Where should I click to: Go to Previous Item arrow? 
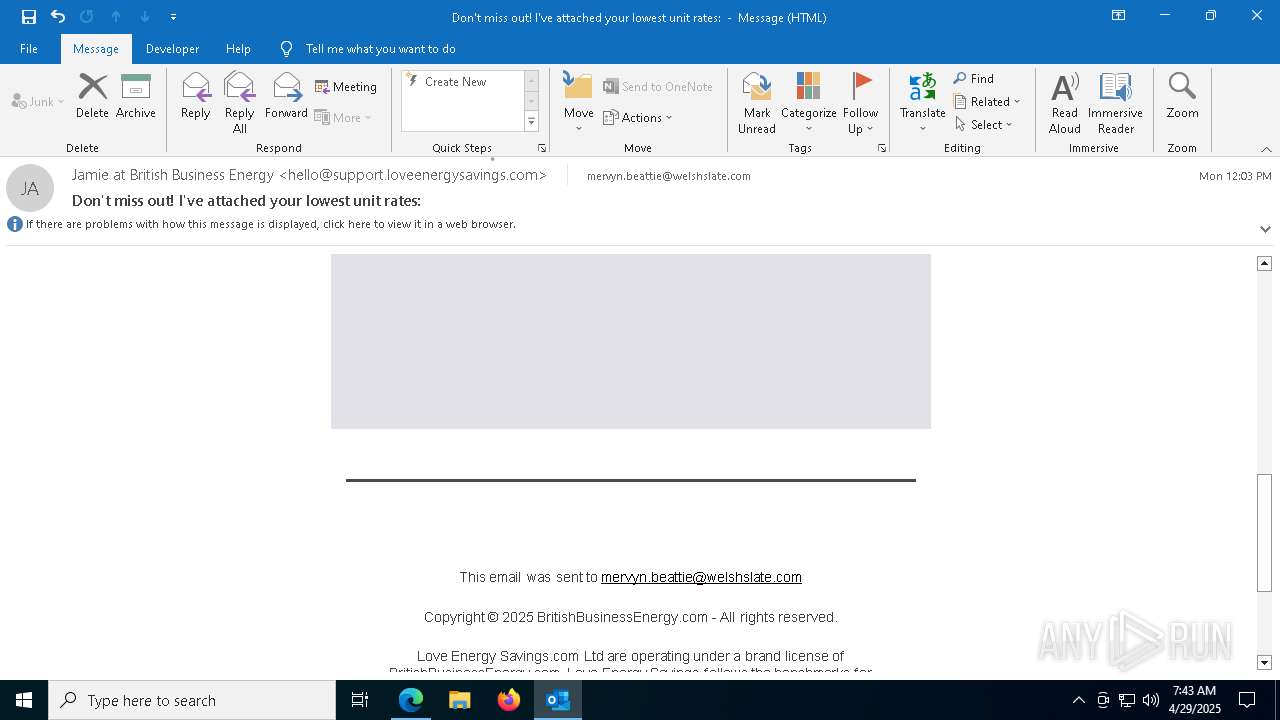coord(116,17)
